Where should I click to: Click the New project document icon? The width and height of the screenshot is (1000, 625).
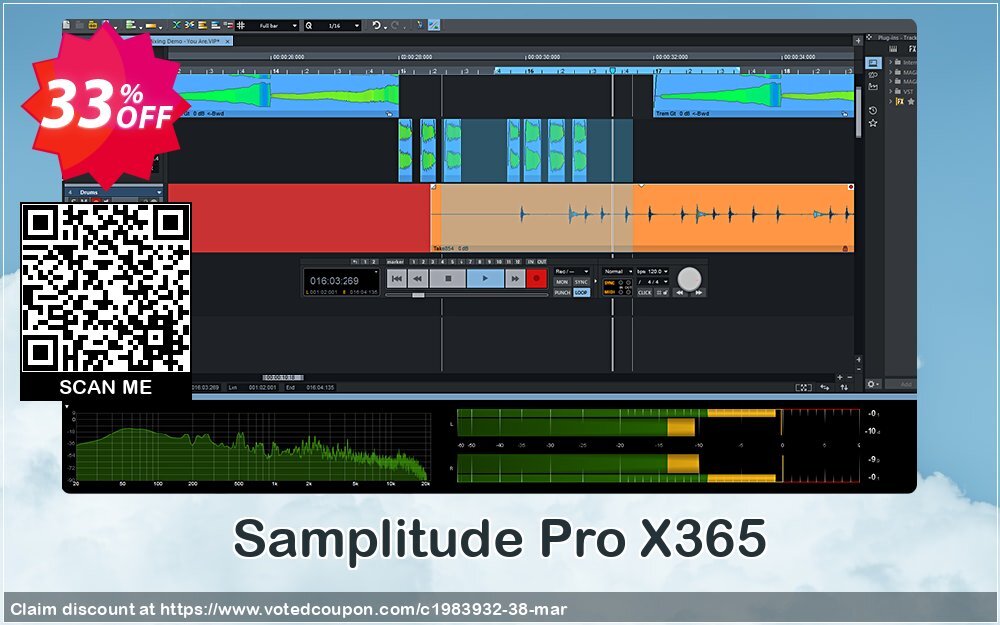coord(66,26)
